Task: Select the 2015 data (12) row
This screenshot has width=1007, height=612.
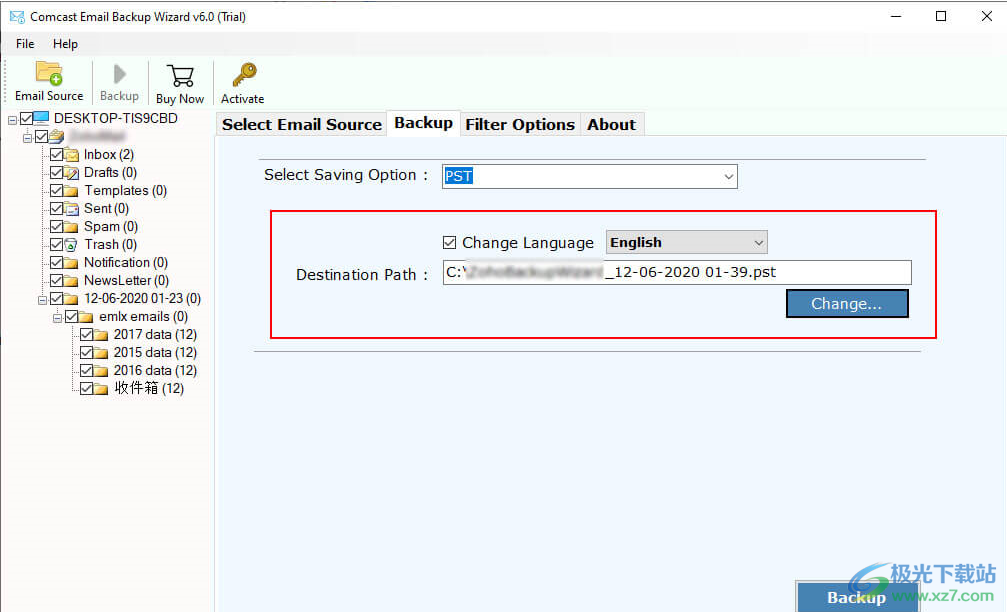Action: point(155,353)
